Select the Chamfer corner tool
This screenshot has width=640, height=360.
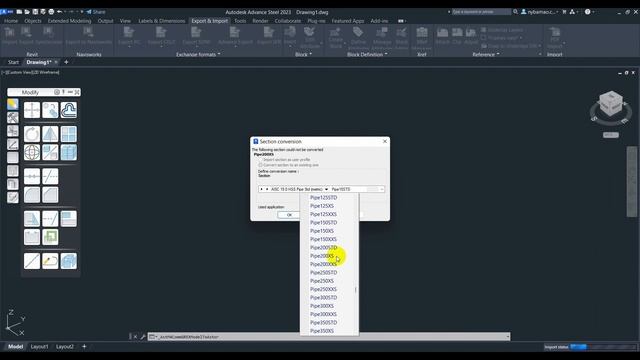point(50,195)
